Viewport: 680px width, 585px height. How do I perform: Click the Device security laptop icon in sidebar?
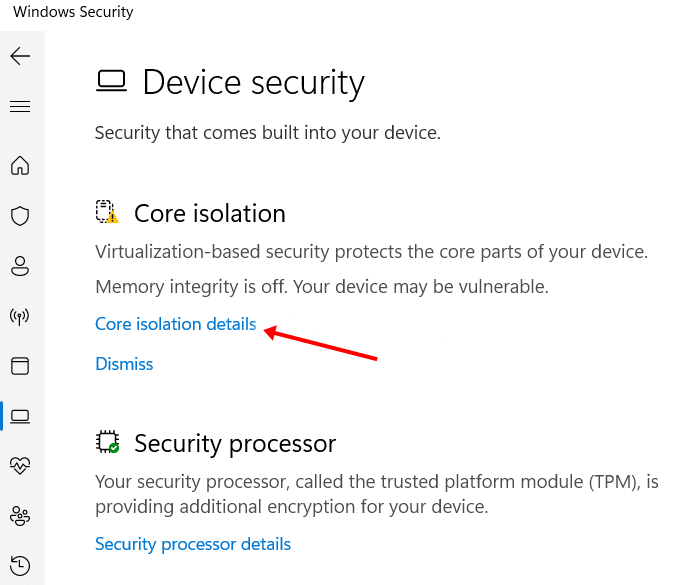click(20, 415)
